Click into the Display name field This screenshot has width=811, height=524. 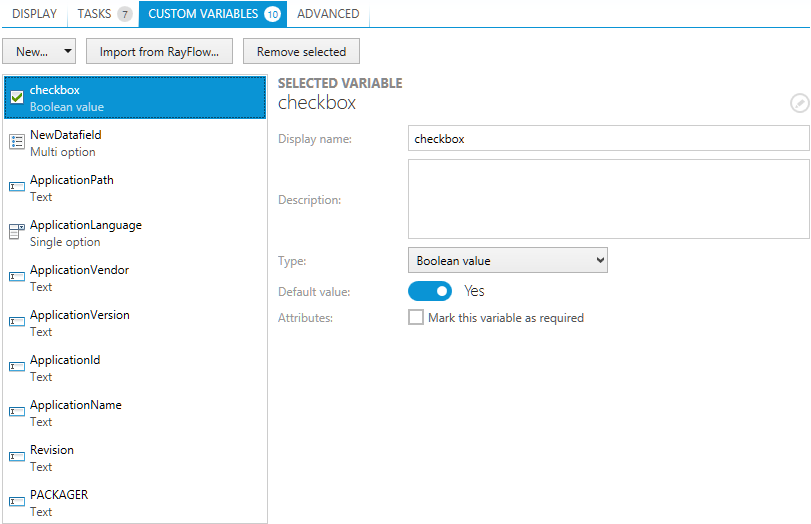pos(608,139)
